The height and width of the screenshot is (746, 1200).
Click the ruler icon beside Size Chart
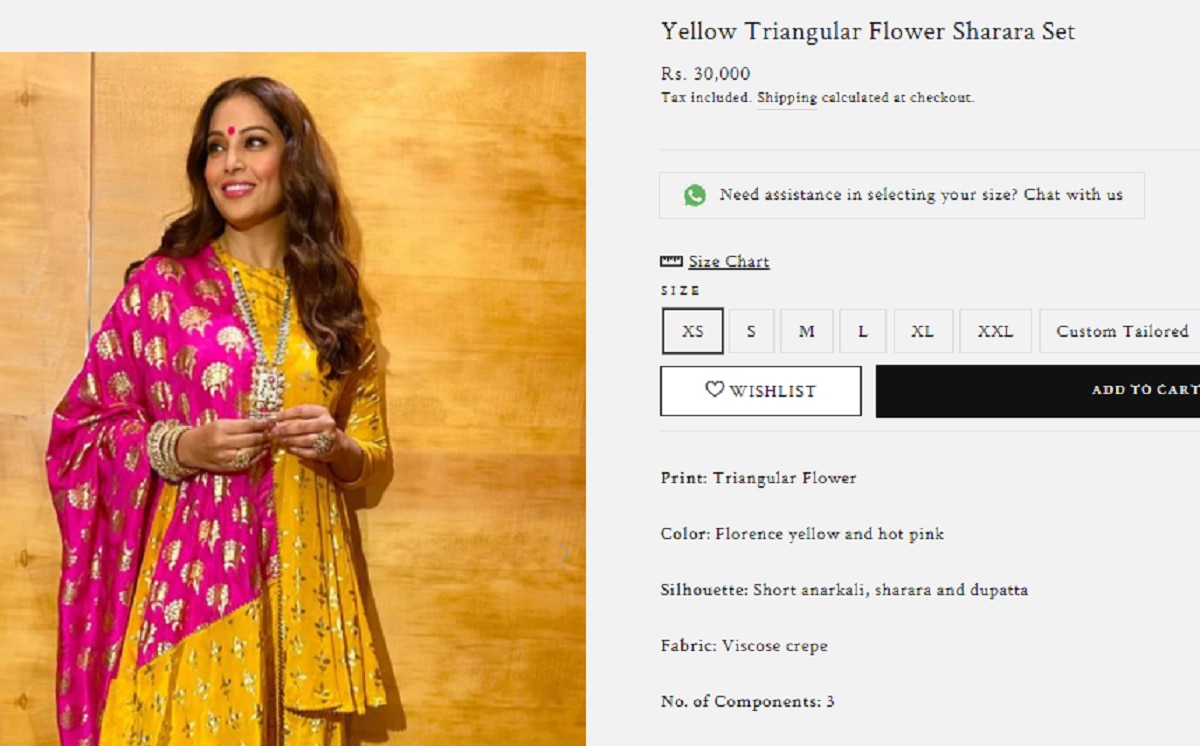tap(671, 262)
